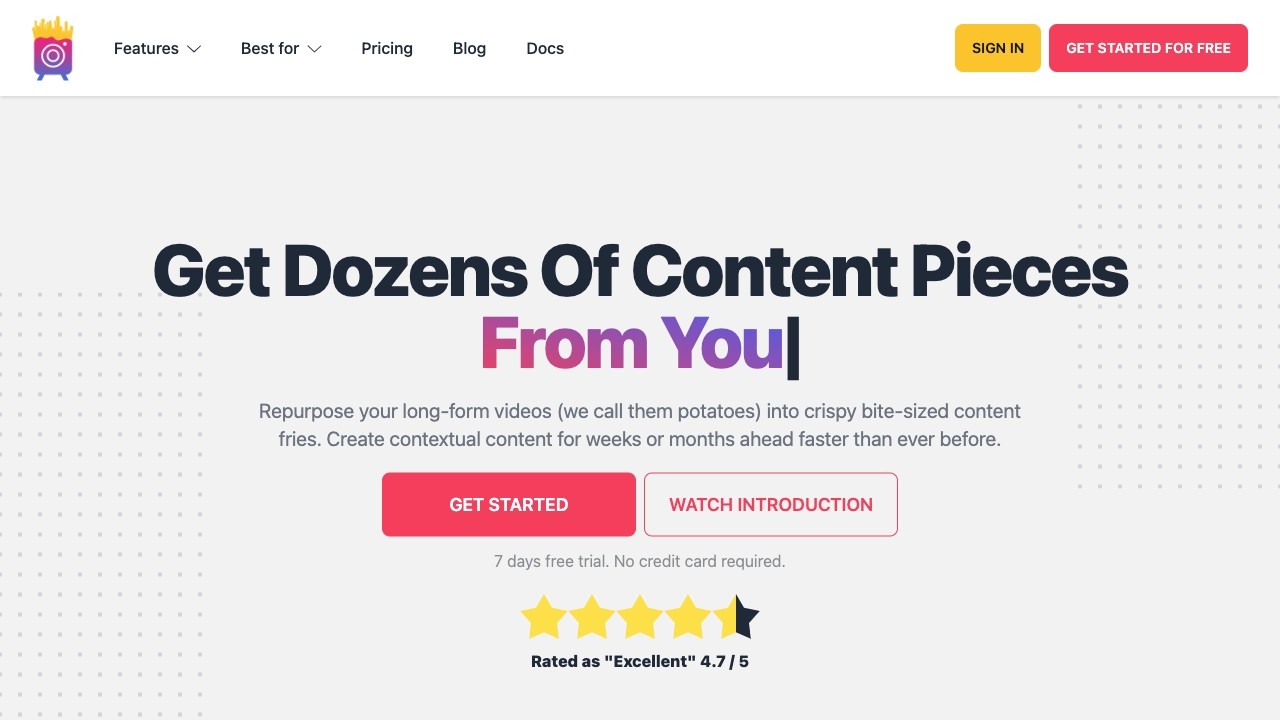The height and width of the screenshot is (720, 1280).
Task: Open the Pricing page
Action: (x=387, y=48)
